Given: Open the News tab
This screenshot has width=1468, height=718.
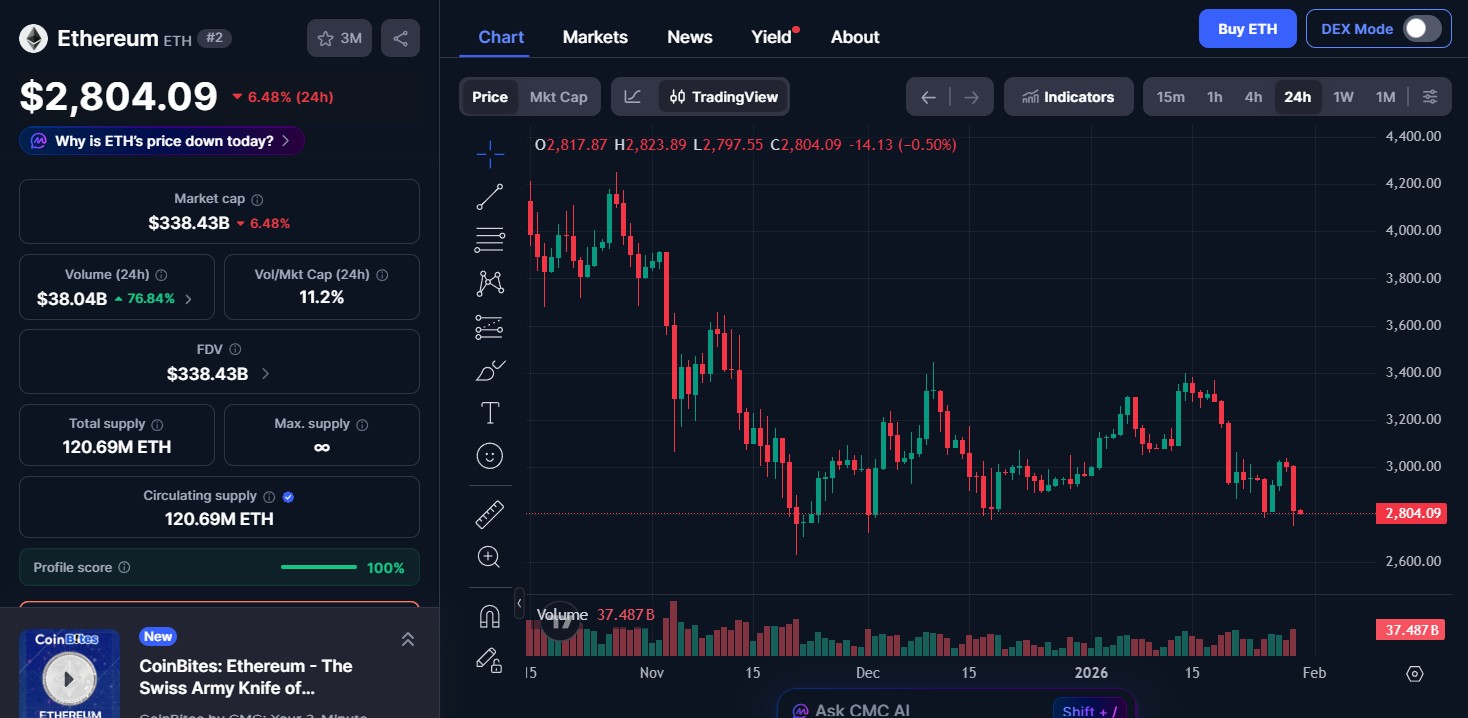Looking at the screenshot, I should [x=689, y=36].
